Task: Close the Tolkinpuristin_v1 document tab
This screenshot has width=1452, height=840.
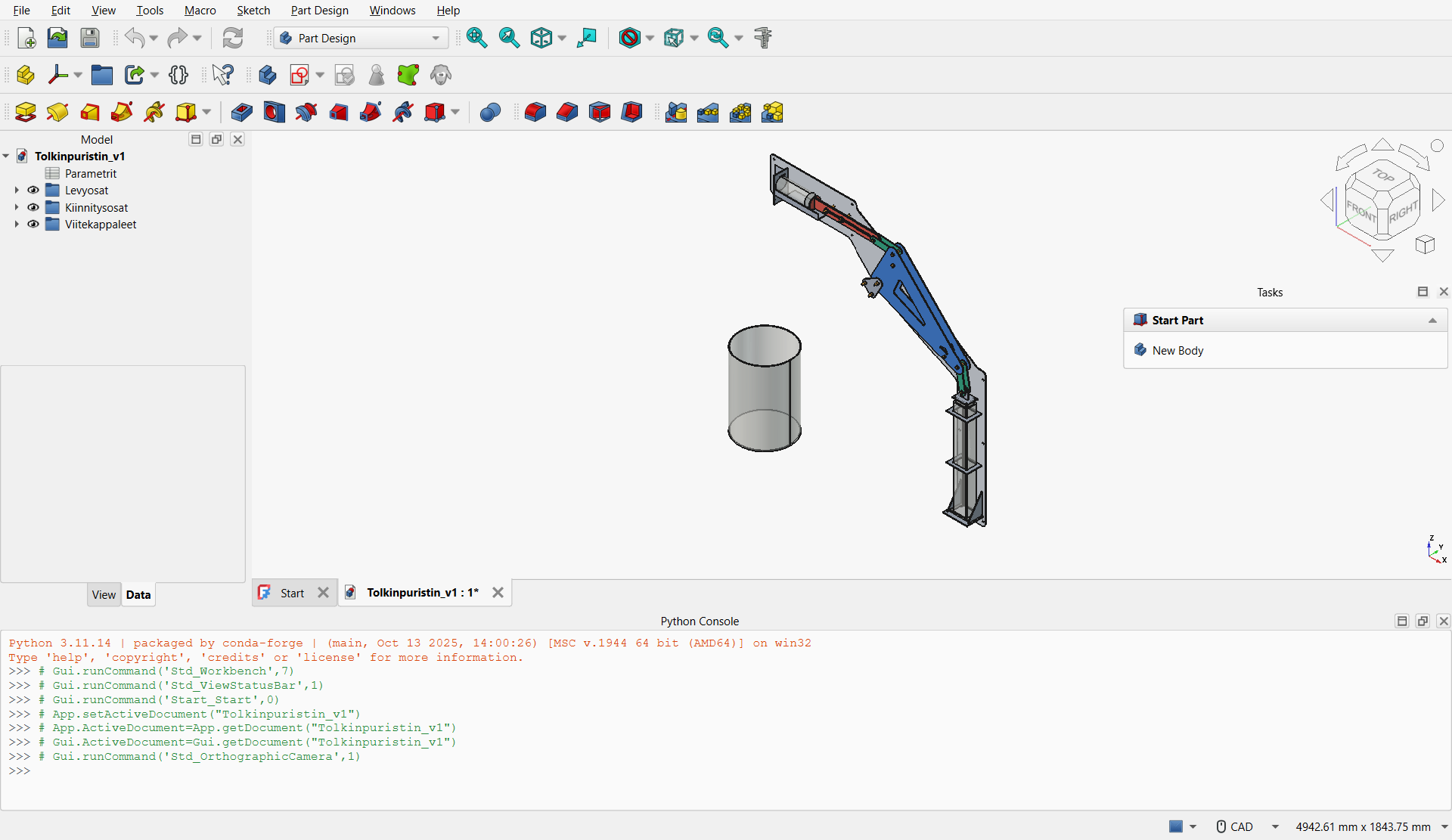Action: tap(498, 593)
